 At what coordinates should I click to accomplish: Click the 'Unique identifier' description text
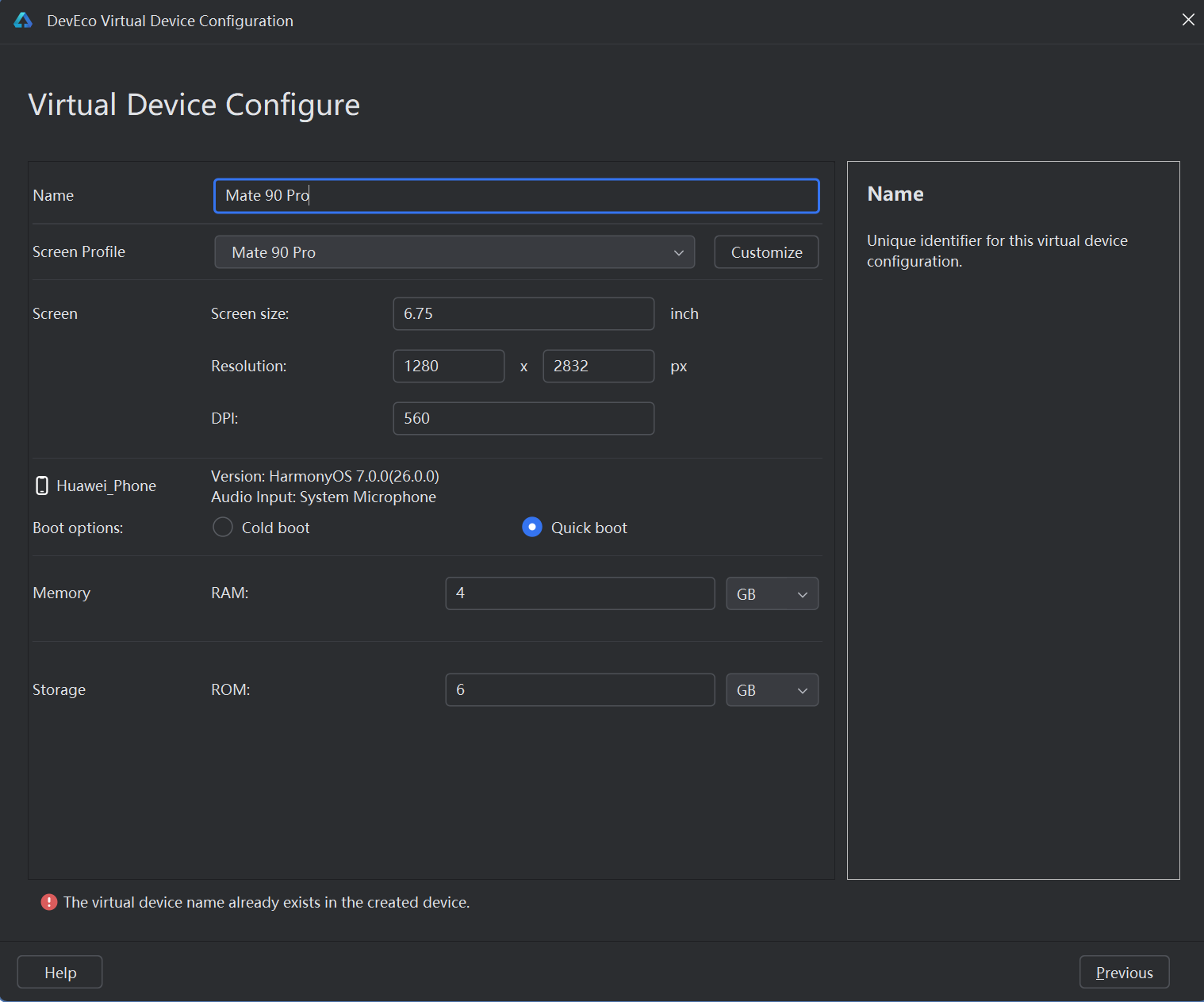(997, 251)
